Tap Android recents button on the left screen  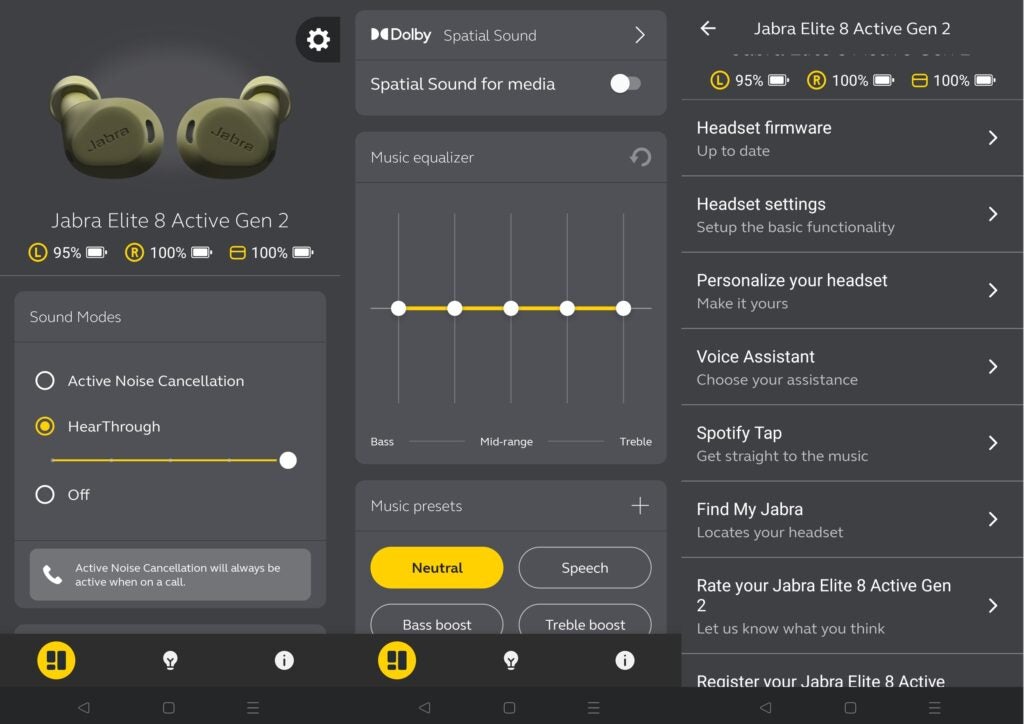click(x=253, y=707)
